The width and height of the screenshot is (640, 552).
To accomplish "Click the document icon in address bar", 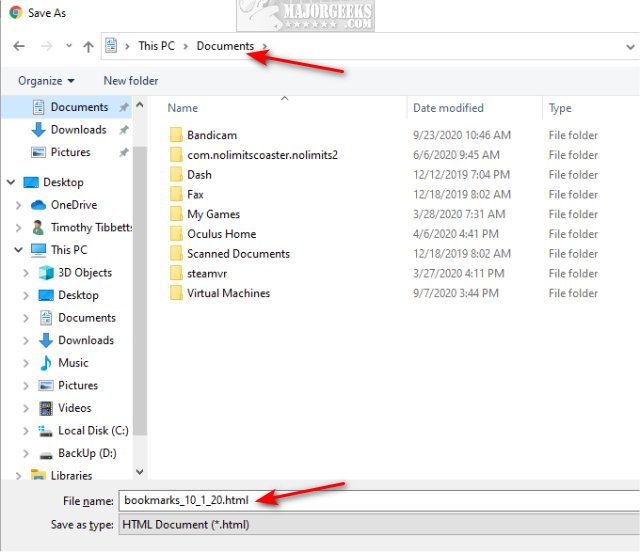I will click(111, 45).
